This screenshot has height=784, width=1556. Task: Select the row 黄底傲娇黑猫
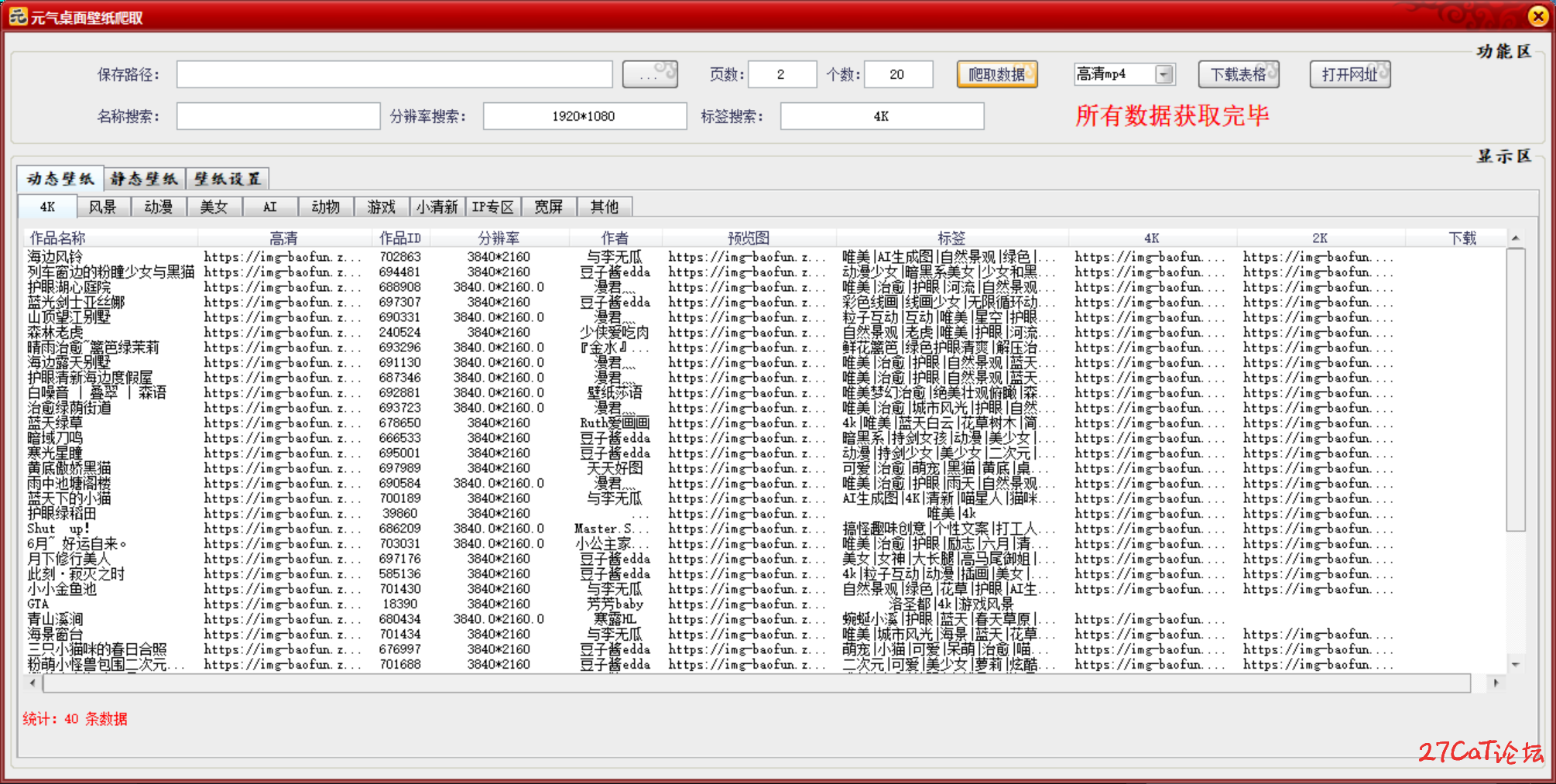766,468
